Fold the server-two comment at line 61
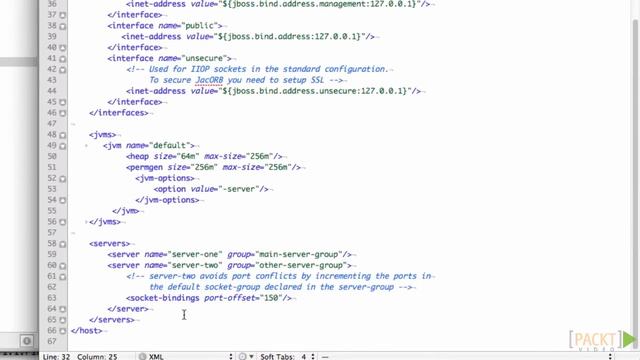This screenshot has height=360, width=640. 62,277
